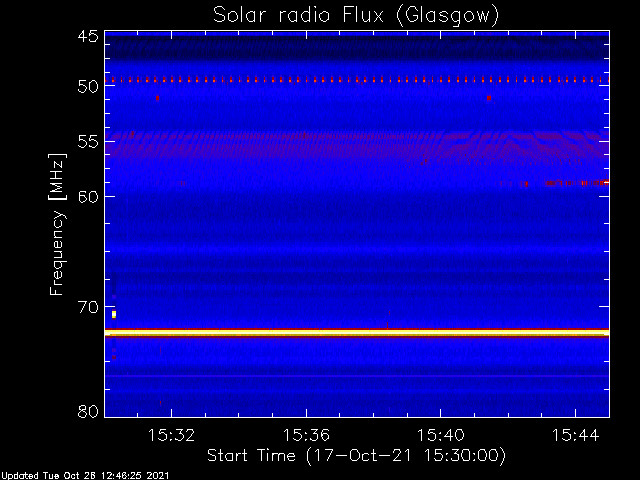Click the 15:36 time tick label
Image resolution: width=640 pixels, height=480 pixels.
pos(306,435)
